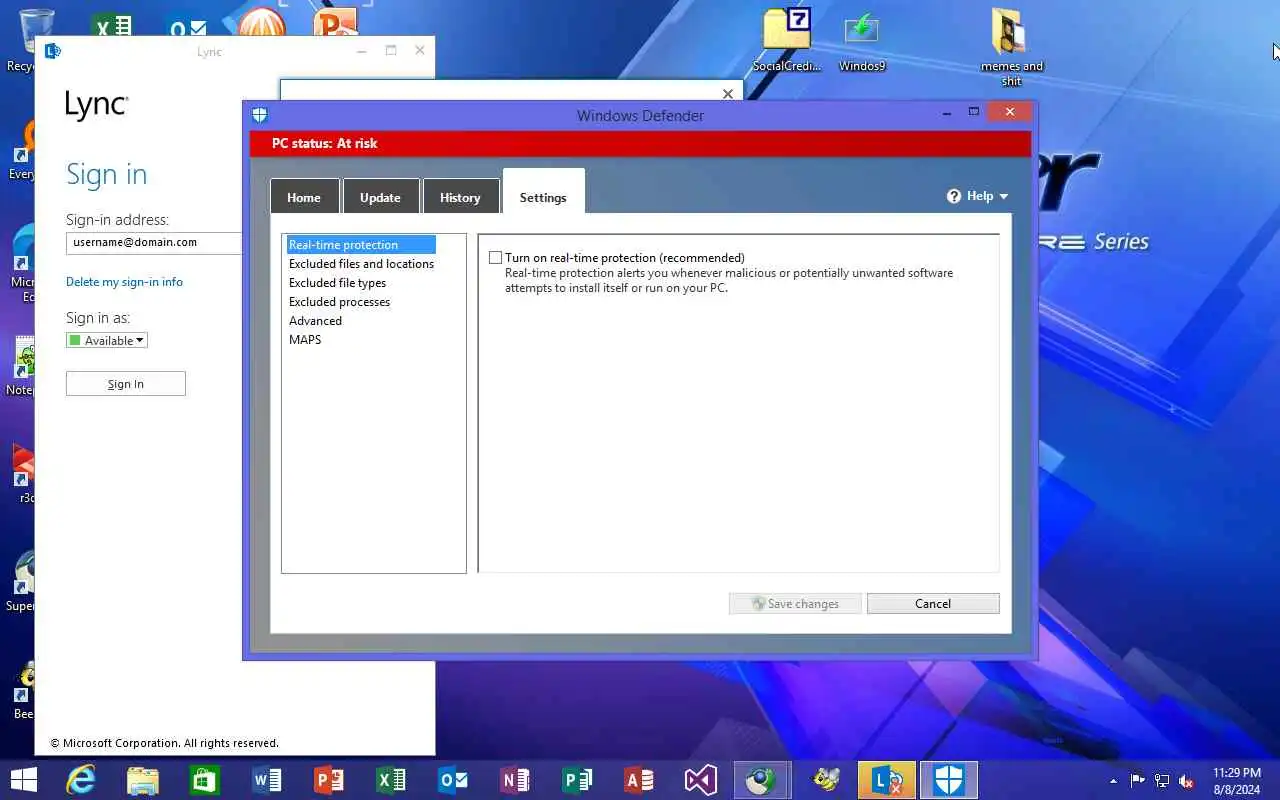Click Delete my sign-in info link
The height and width of the screenshot is (800, 1280).
pos(124,282)
